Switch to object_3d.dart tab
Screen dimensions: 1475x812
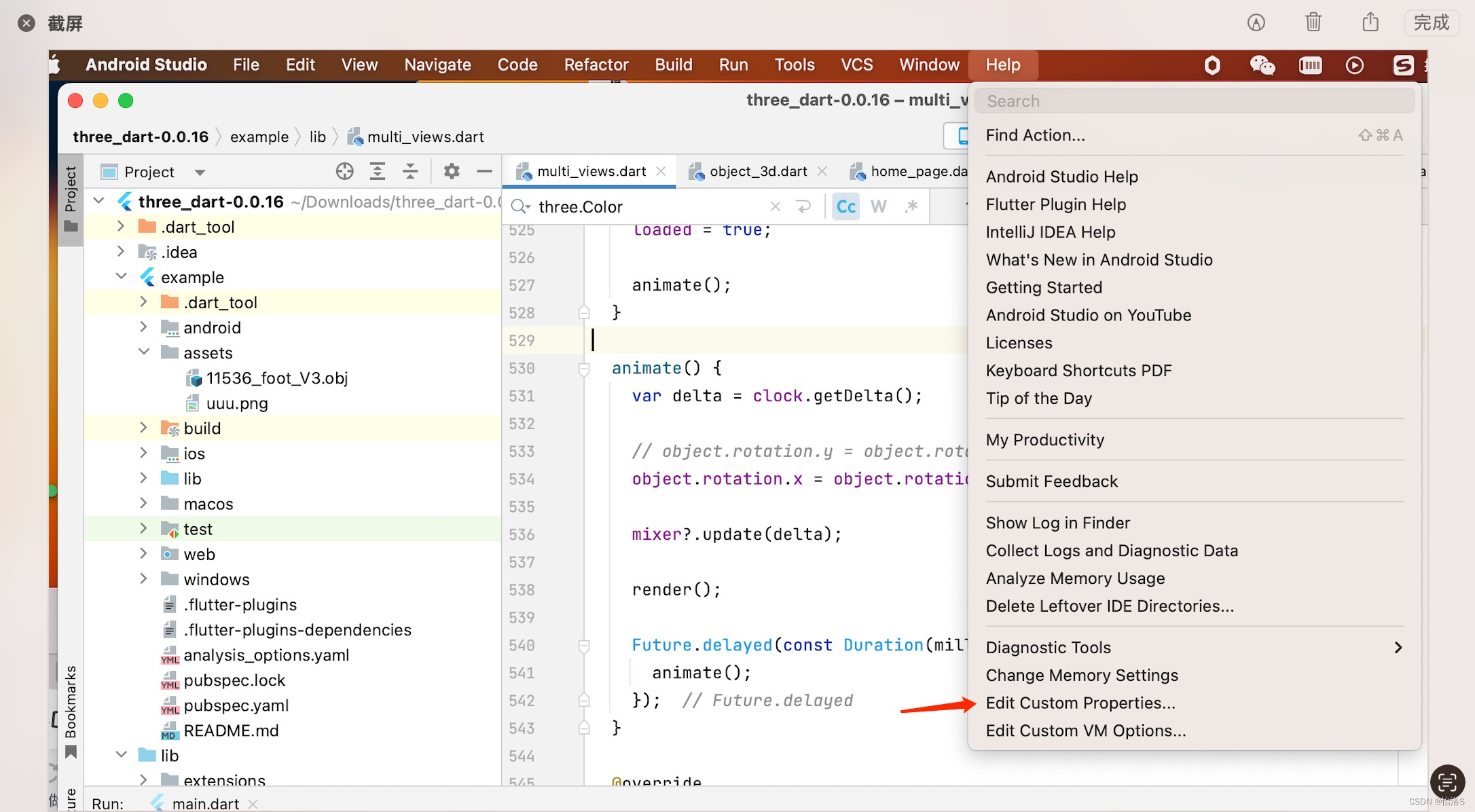[758, 172]
